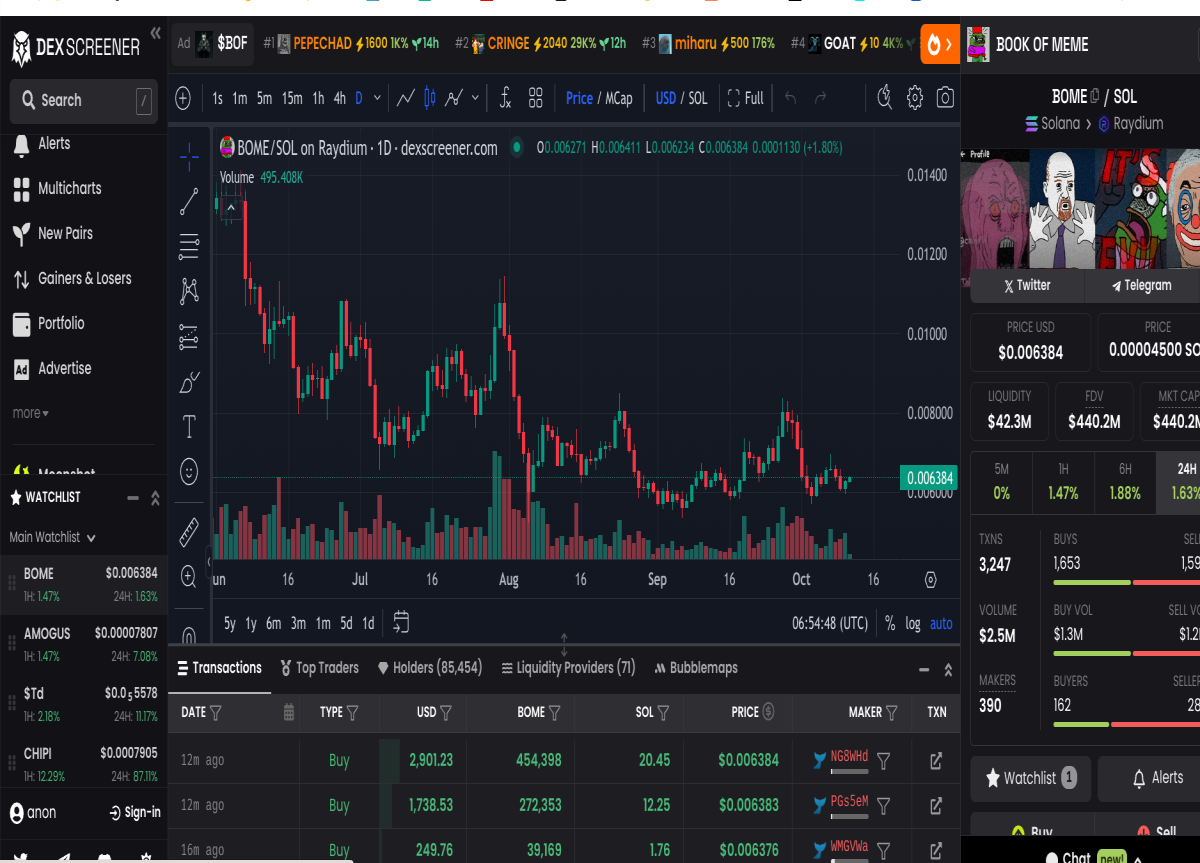Toggle chart to MCap view
This screenshot has height=863, width=1200.
coord(619,98)
